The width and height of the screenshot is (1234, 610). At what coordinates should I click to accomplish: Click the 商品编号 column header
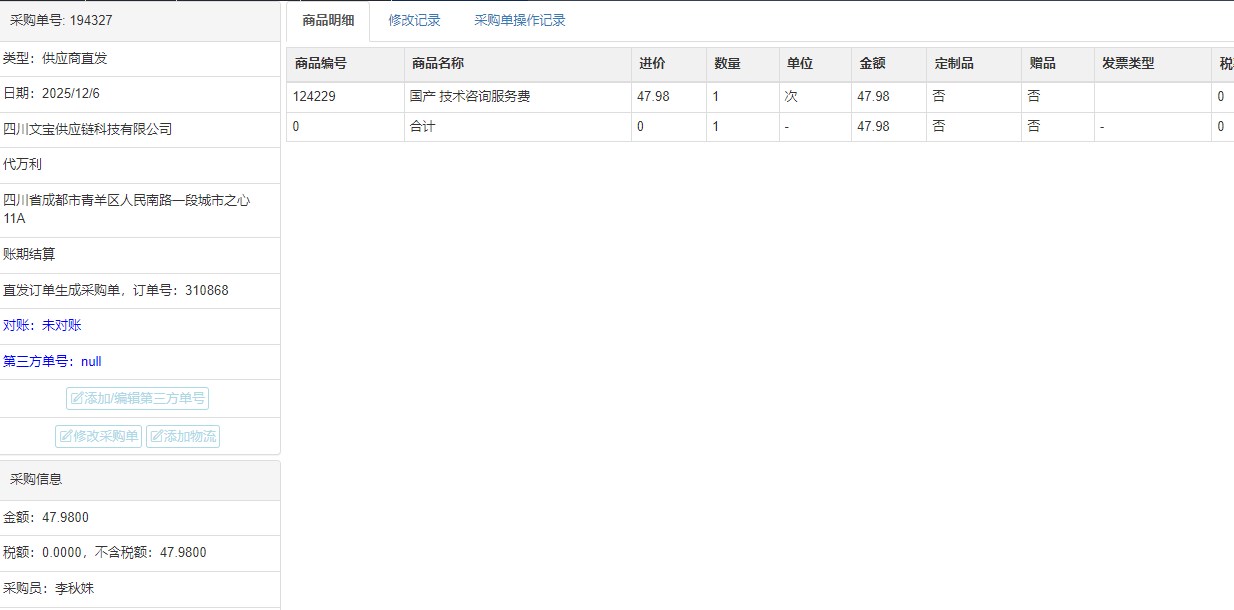click(321, 63)
